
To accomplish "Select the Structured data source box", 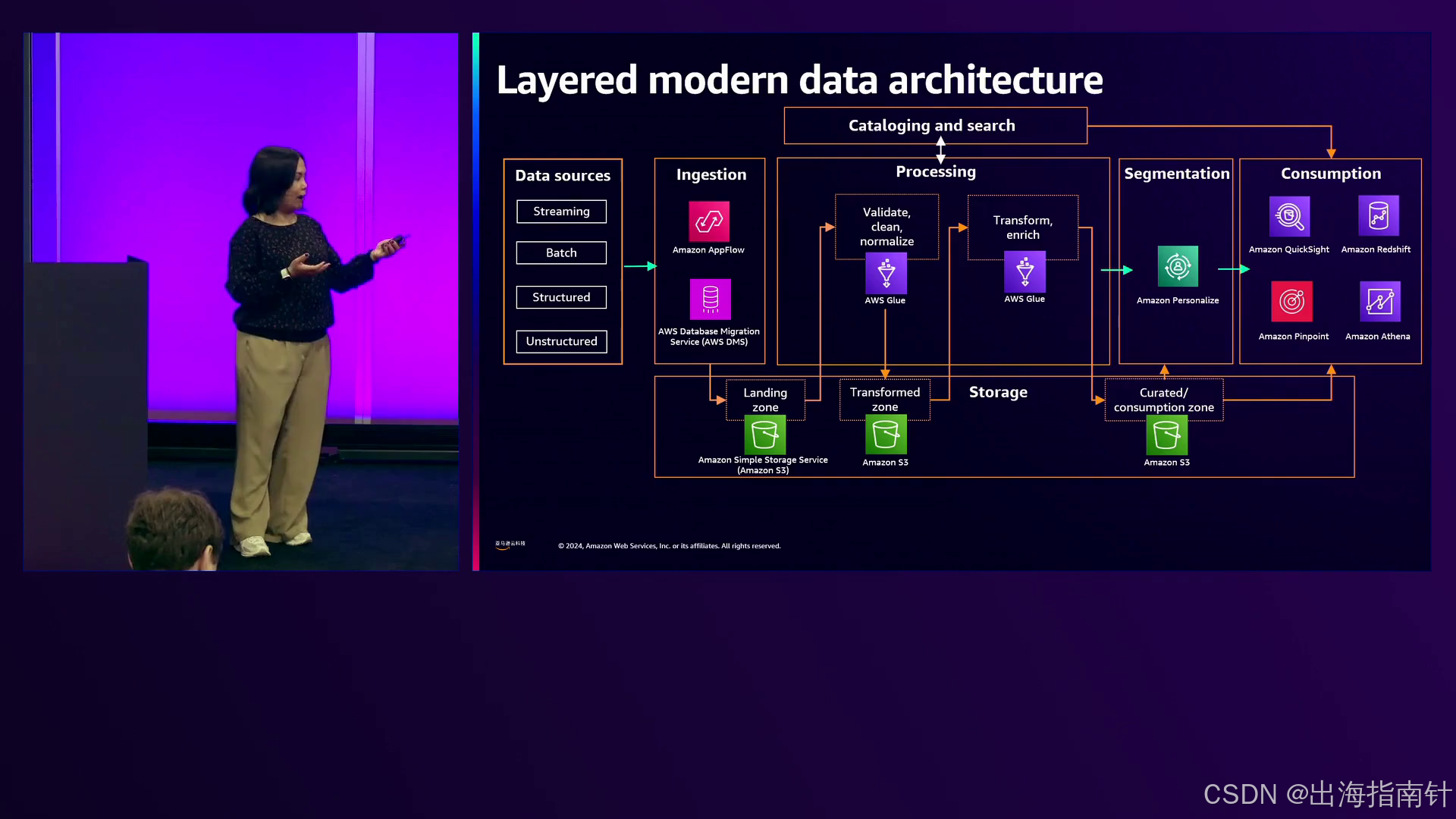I will (561, 297).
